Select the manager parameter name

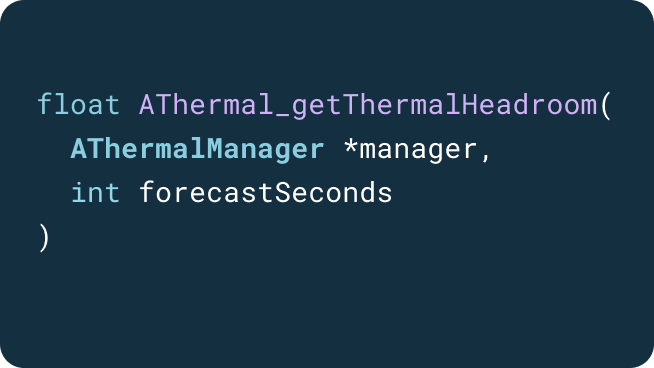[418, 151]
